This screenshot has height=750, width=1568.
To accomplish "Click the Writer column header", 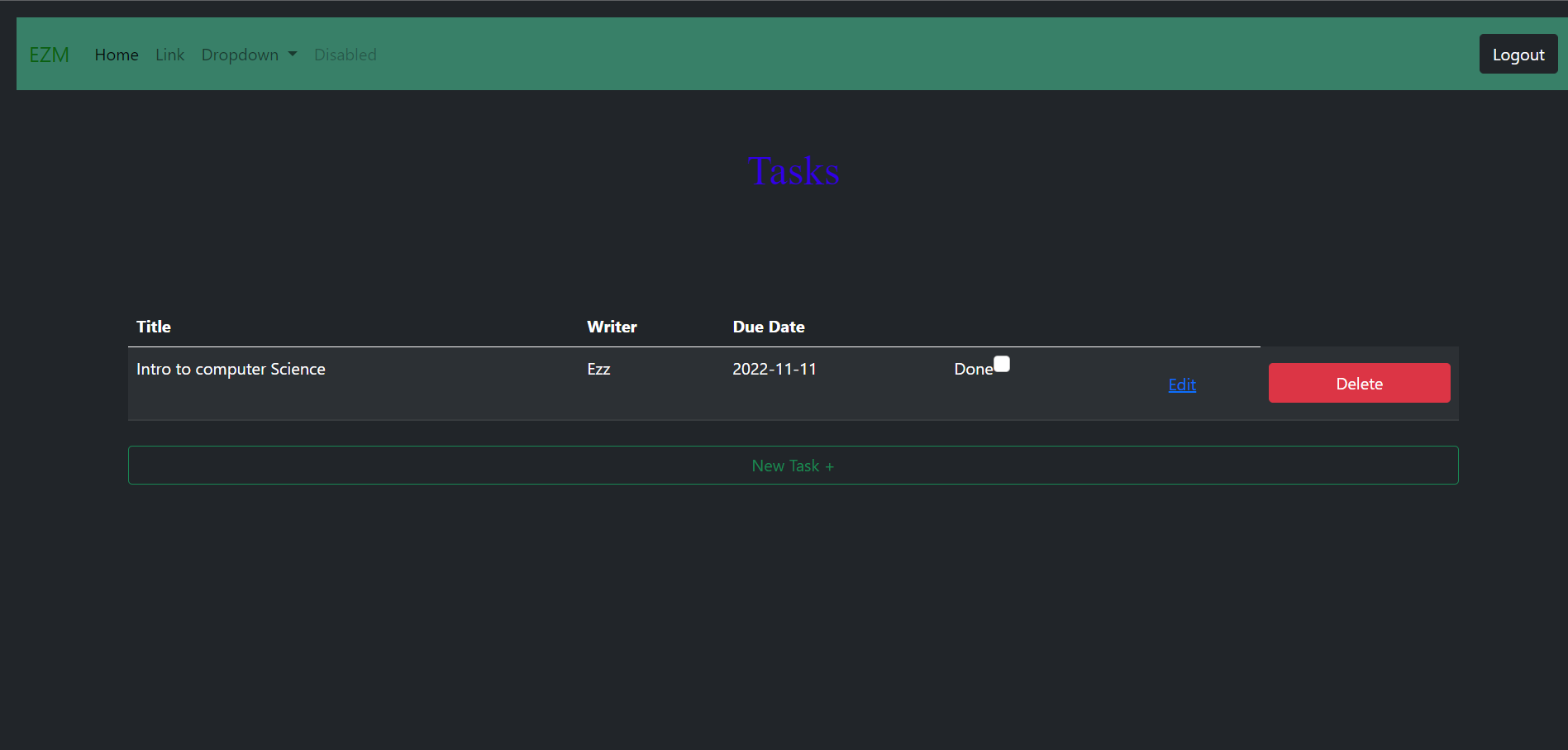I will (x=612, y=327).
